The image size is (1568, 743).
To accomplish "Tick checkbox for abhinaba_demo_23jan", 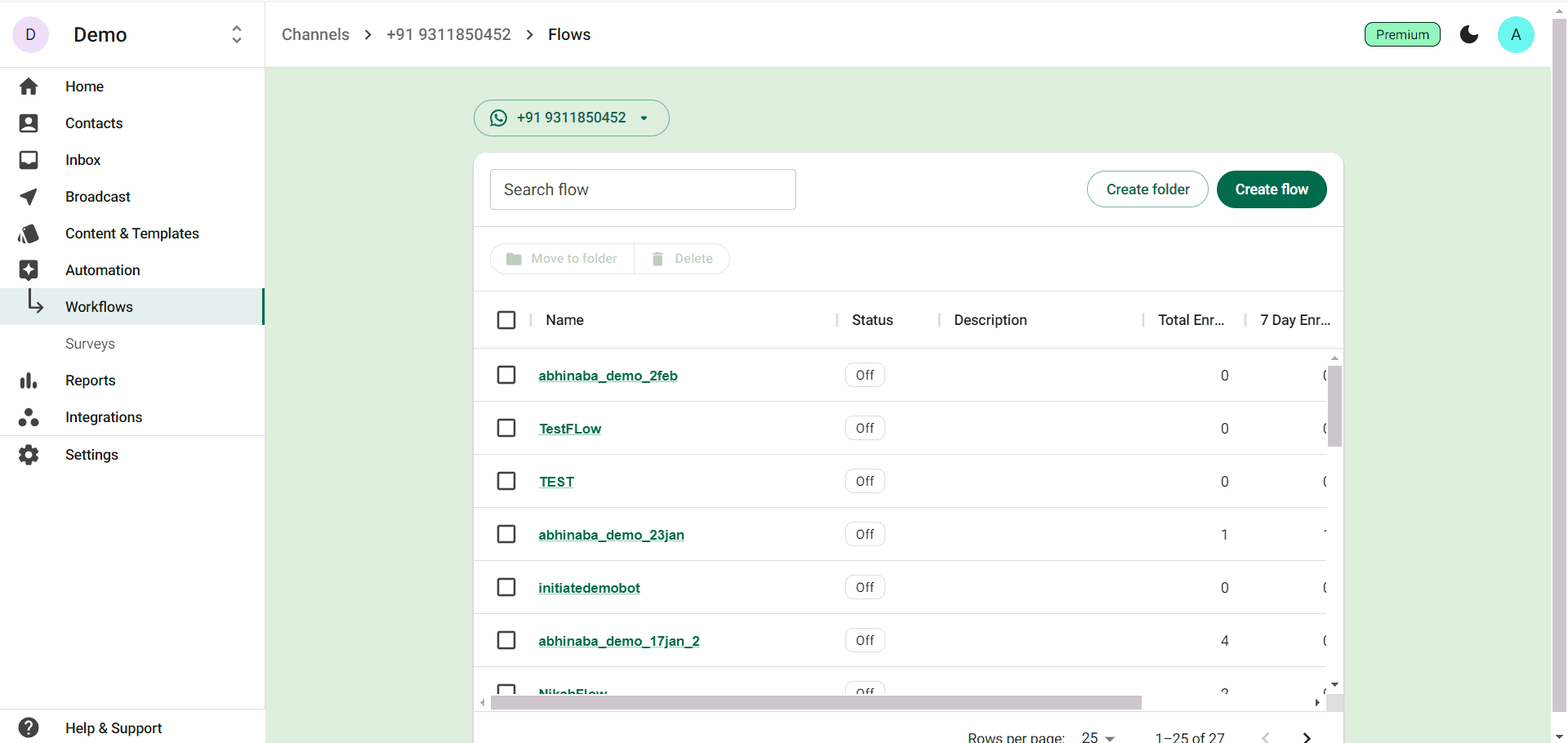I will point(506,534).
